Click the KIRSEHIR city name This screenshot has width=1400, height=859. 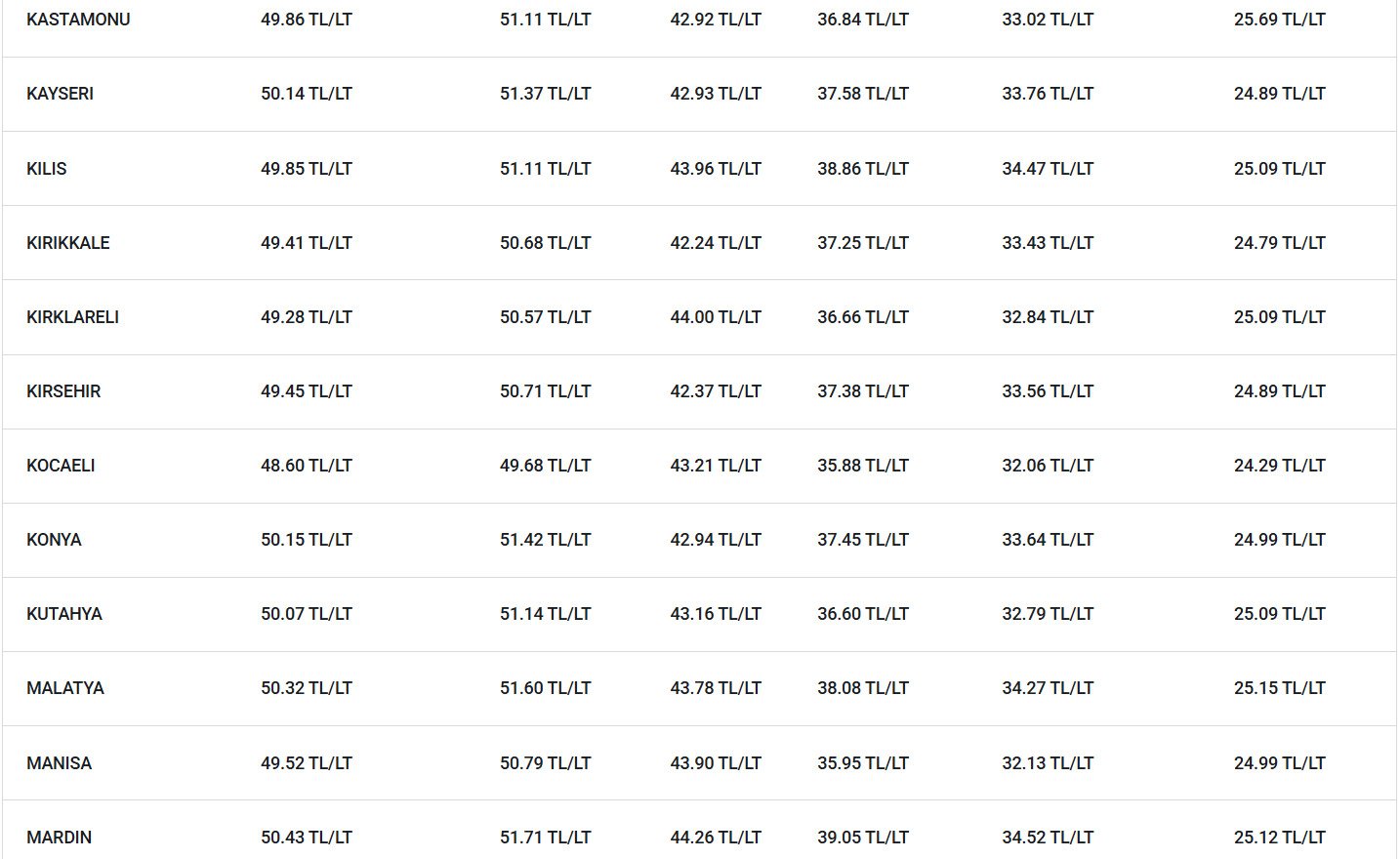click(63, 391)
